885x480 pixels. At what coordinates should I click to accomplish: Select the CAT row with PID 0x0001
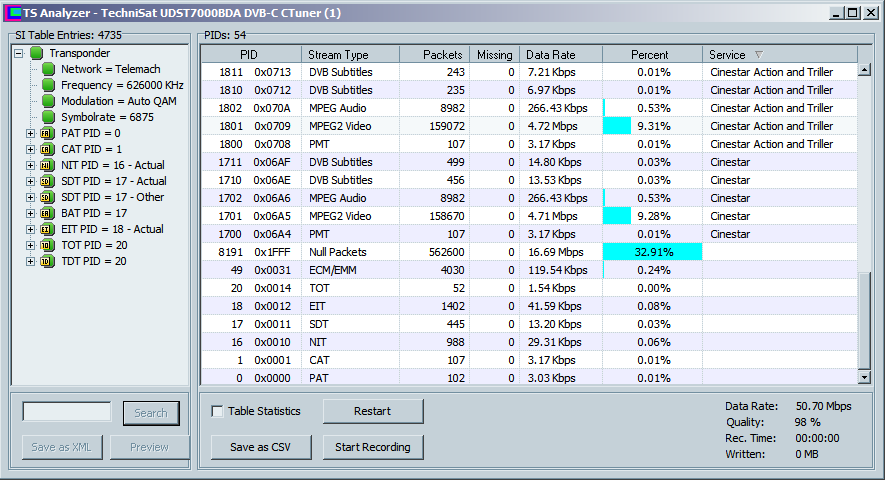tap(529, 360)
